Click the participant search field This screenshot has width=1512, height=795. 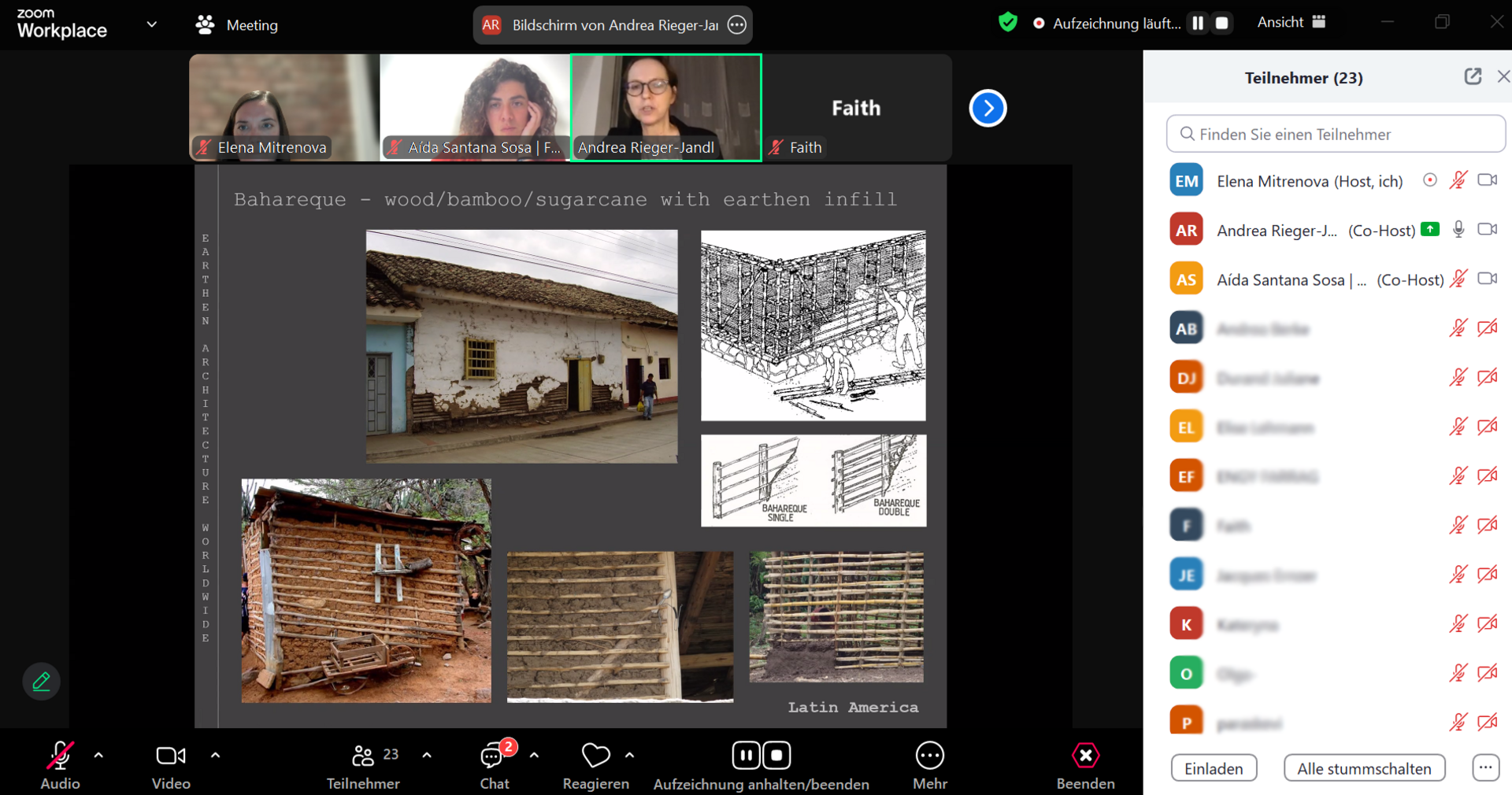1336,135
